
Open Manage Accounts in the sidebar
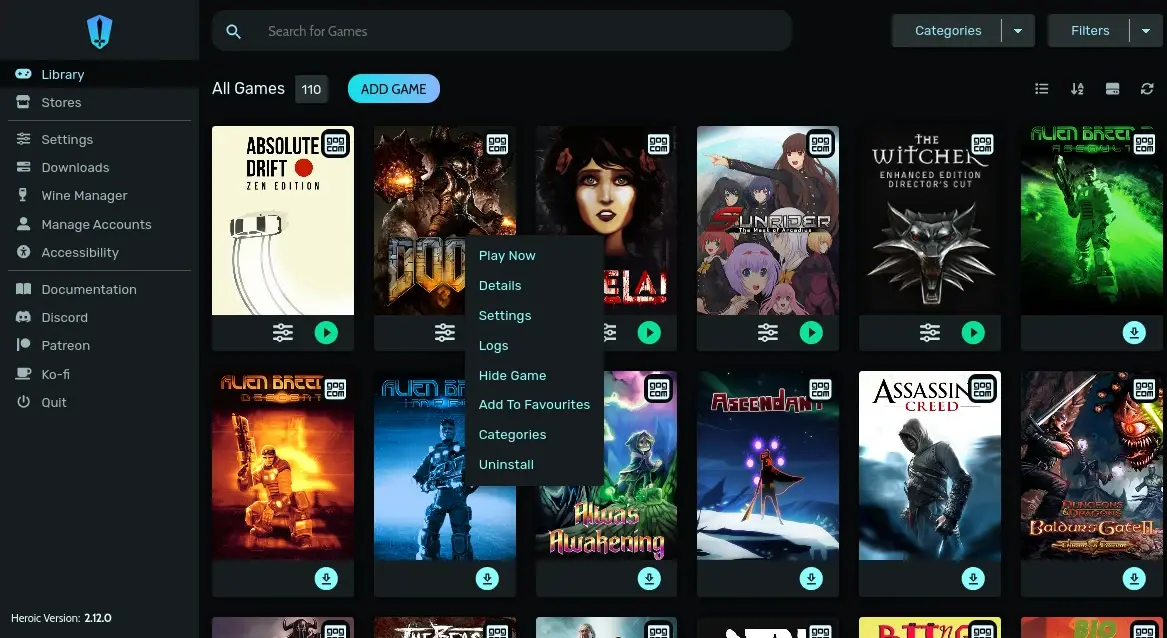point(95,224)
